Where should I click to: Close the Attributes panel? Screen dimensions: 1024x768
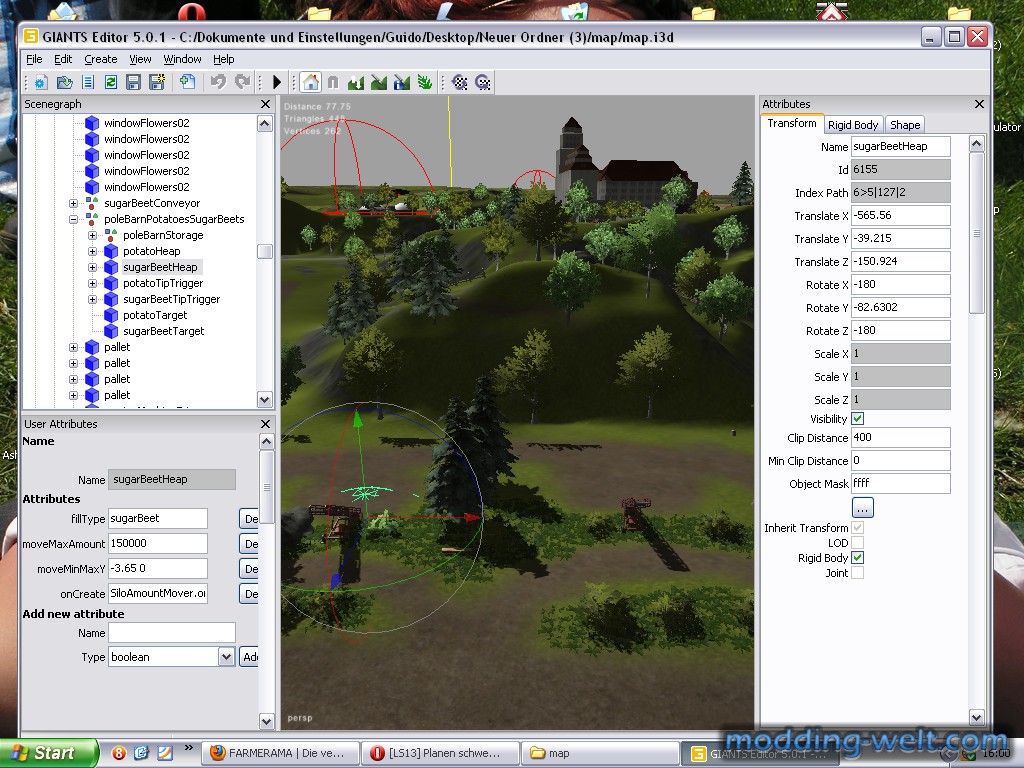pyautogui.click(x=979, y=104)
